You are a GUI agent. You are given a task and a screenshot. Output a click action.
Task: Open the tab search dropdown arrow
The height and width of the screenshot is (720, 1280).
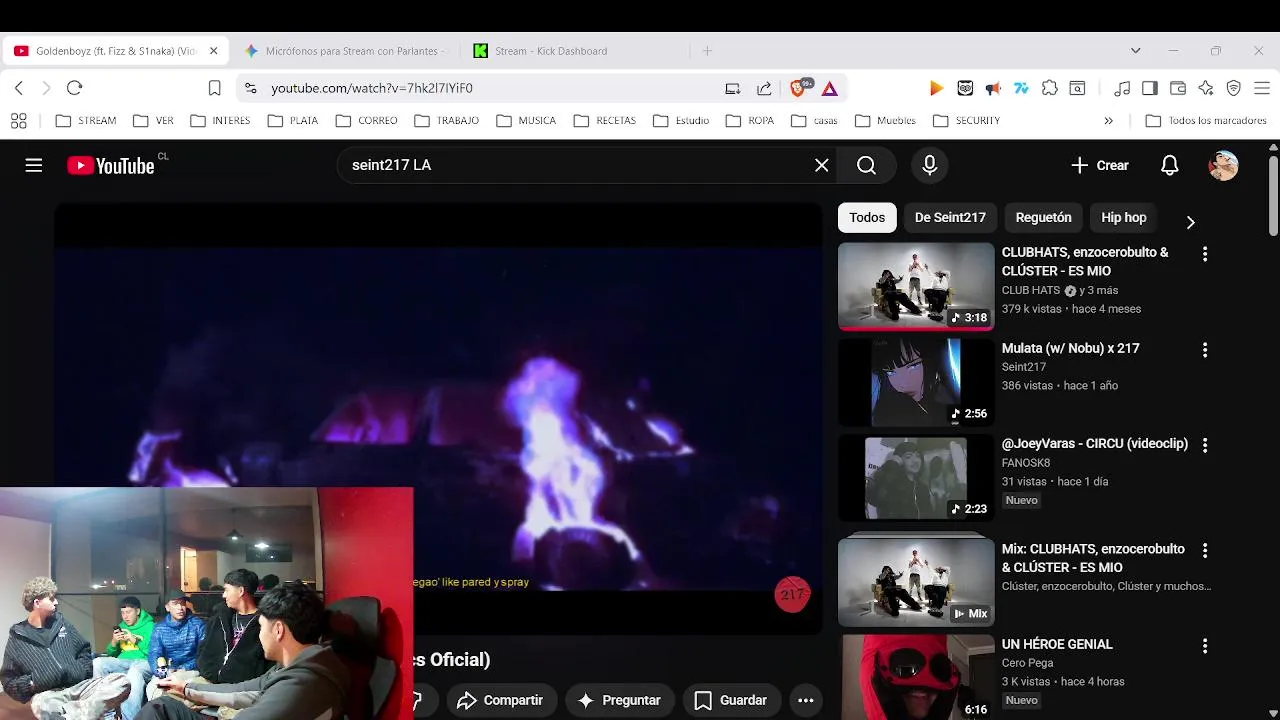1135,51
